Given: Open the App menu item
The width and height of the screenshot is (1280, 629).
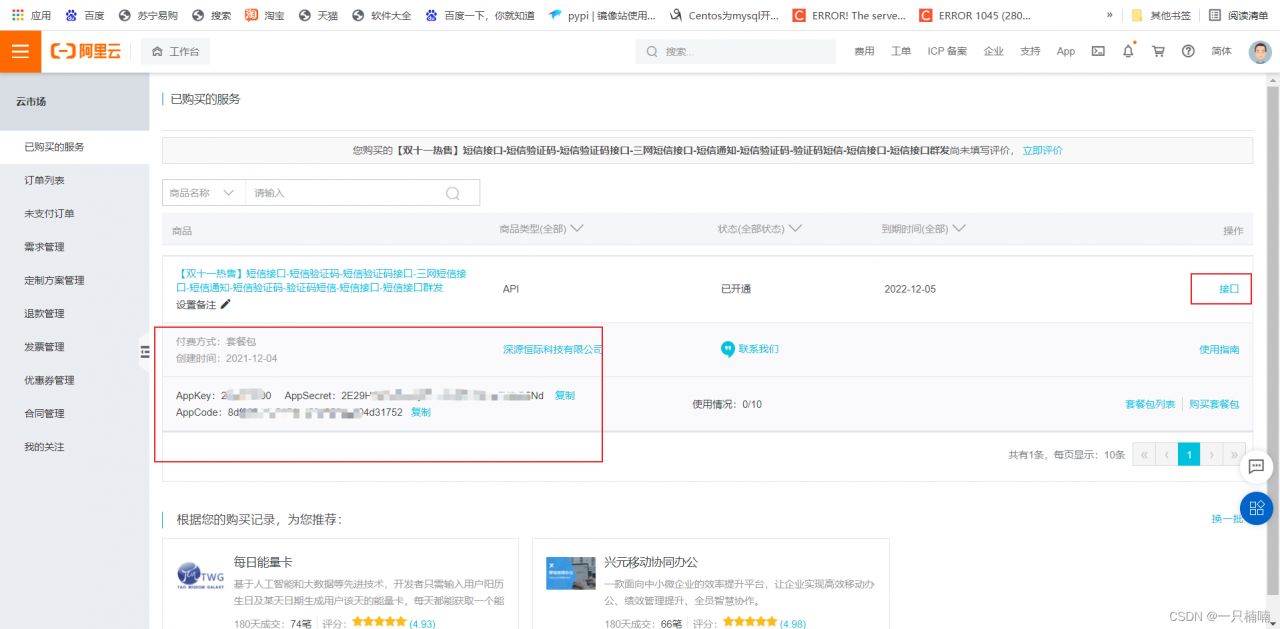Looking at the screenshot, I should click(x=1066, y=51).
